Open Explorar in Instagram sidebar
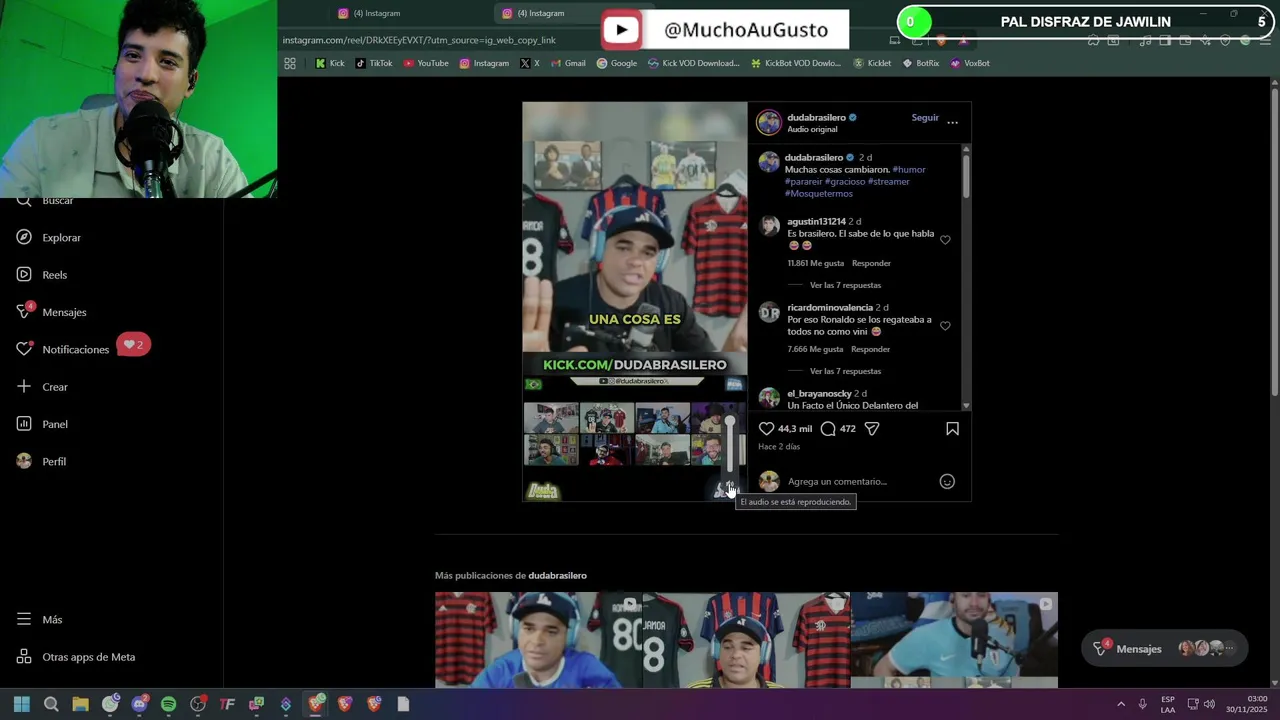 48,238
